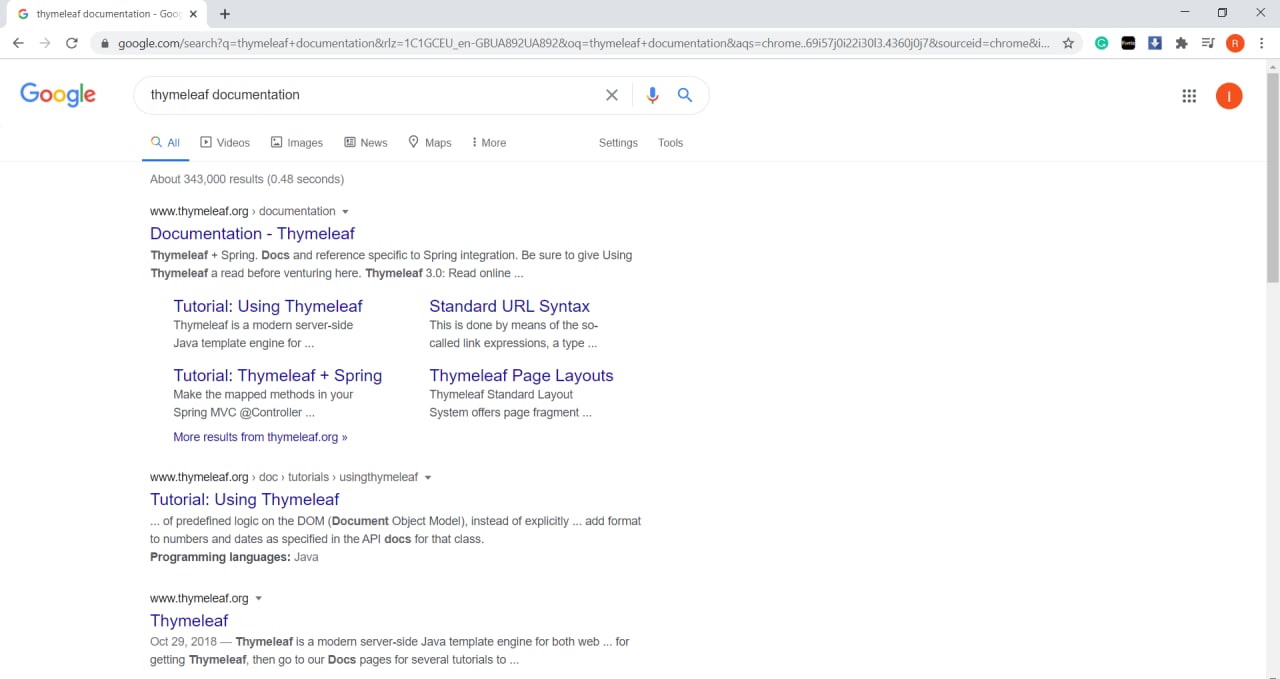Viewport: 1280px width, 679px height.
Task: Open Chrome profile avatar in toolbar
Action: 1235,43
